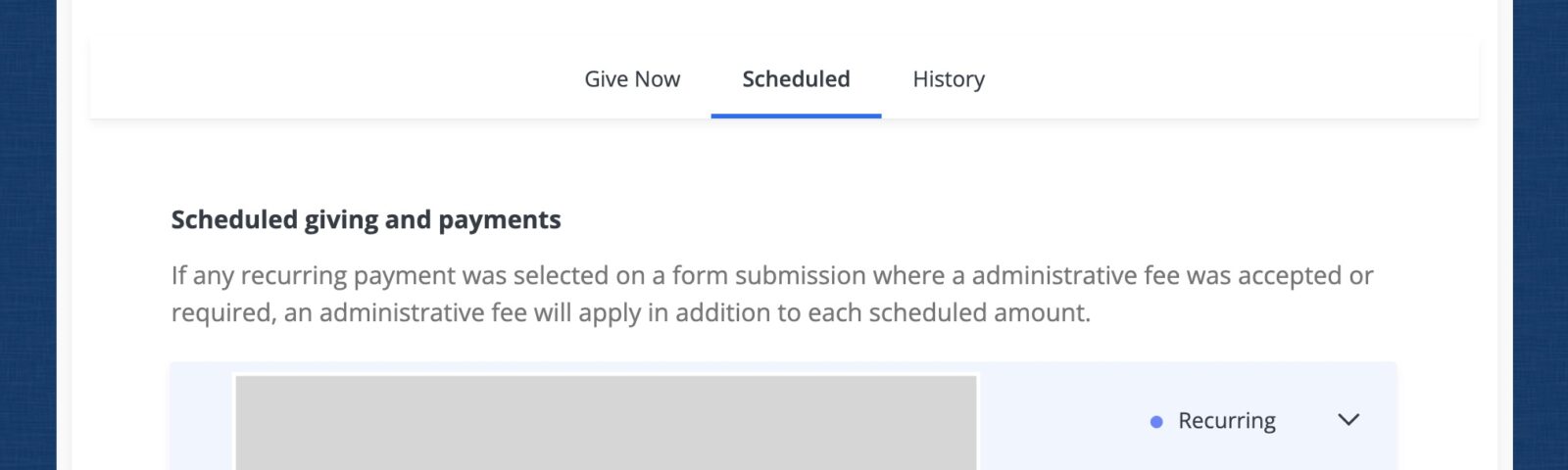
Task: Click the text line starting "required, an administrative"
Action: pyautogui.click(x=630, y=313)
